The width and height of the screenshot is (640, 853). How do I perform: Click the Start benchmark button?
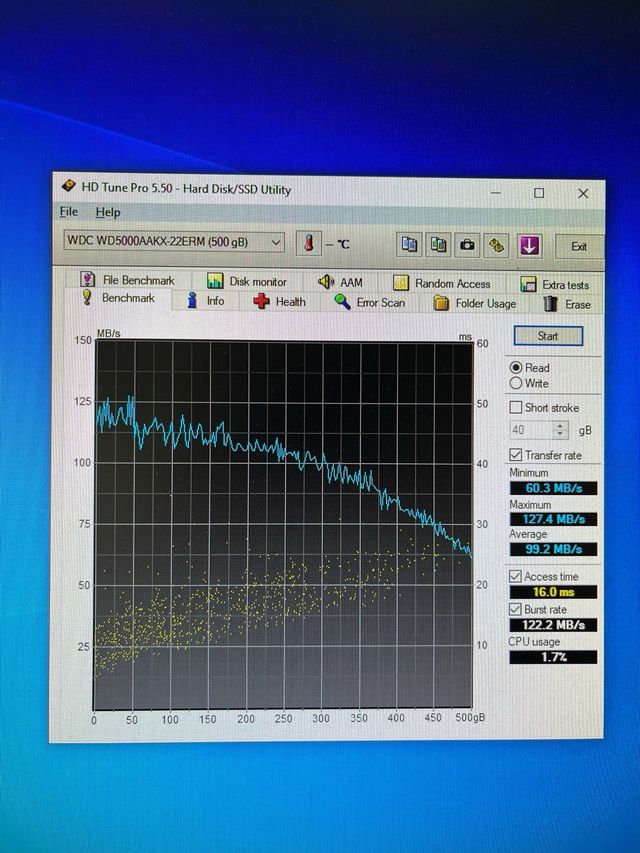[548, 336]
